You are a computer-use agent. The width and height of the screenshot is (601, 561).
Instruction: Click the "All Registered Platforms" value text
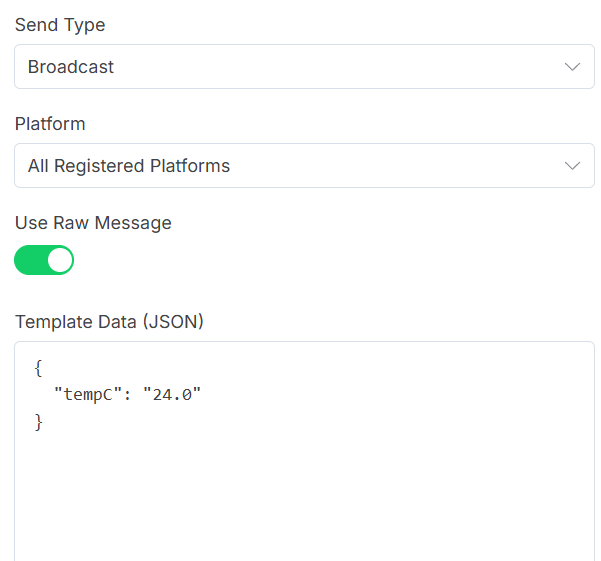[x=129, y=166]
